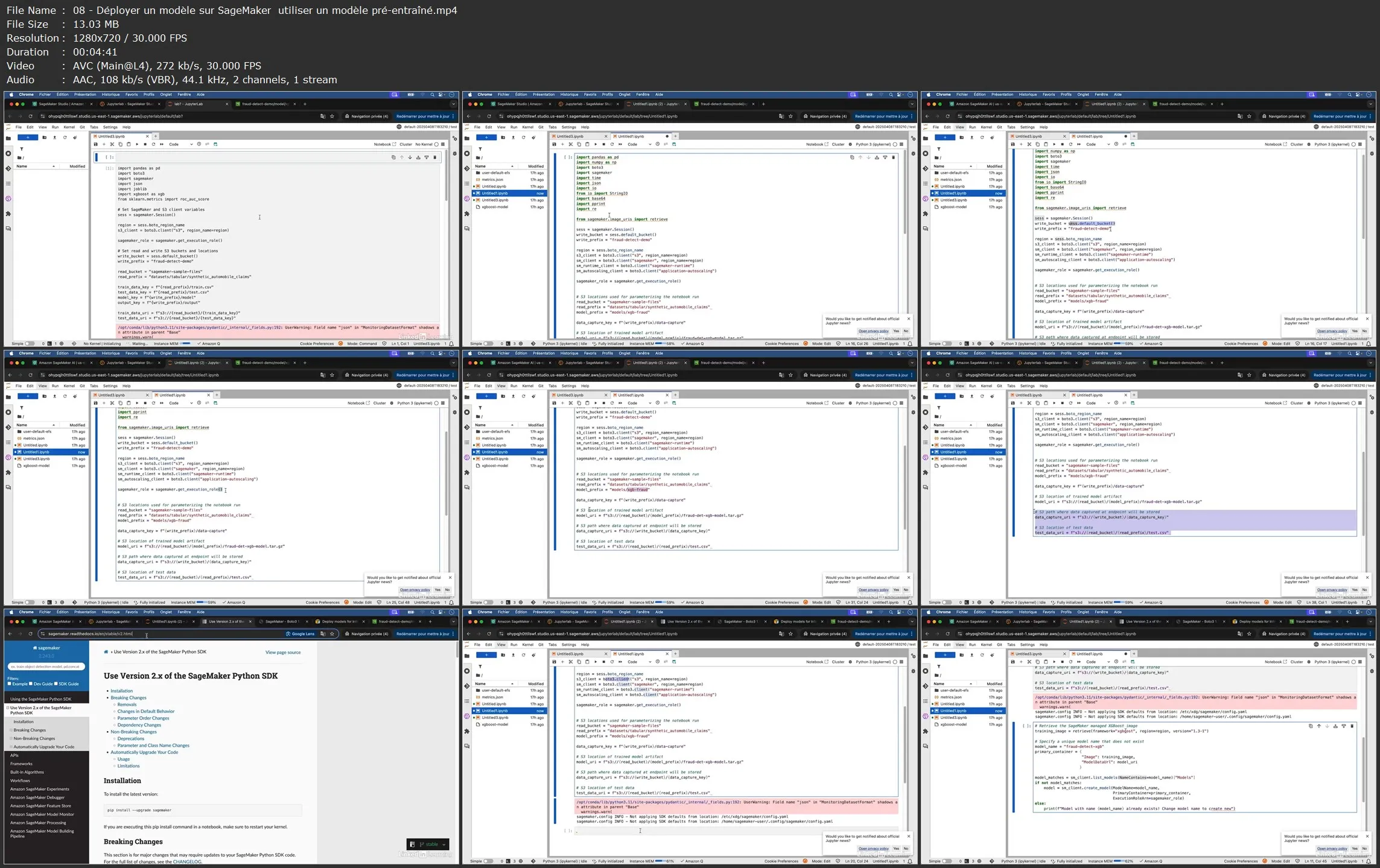
Task: Click the stop kernel square in the No Kernel frame
Action: [x=145, y=144]
